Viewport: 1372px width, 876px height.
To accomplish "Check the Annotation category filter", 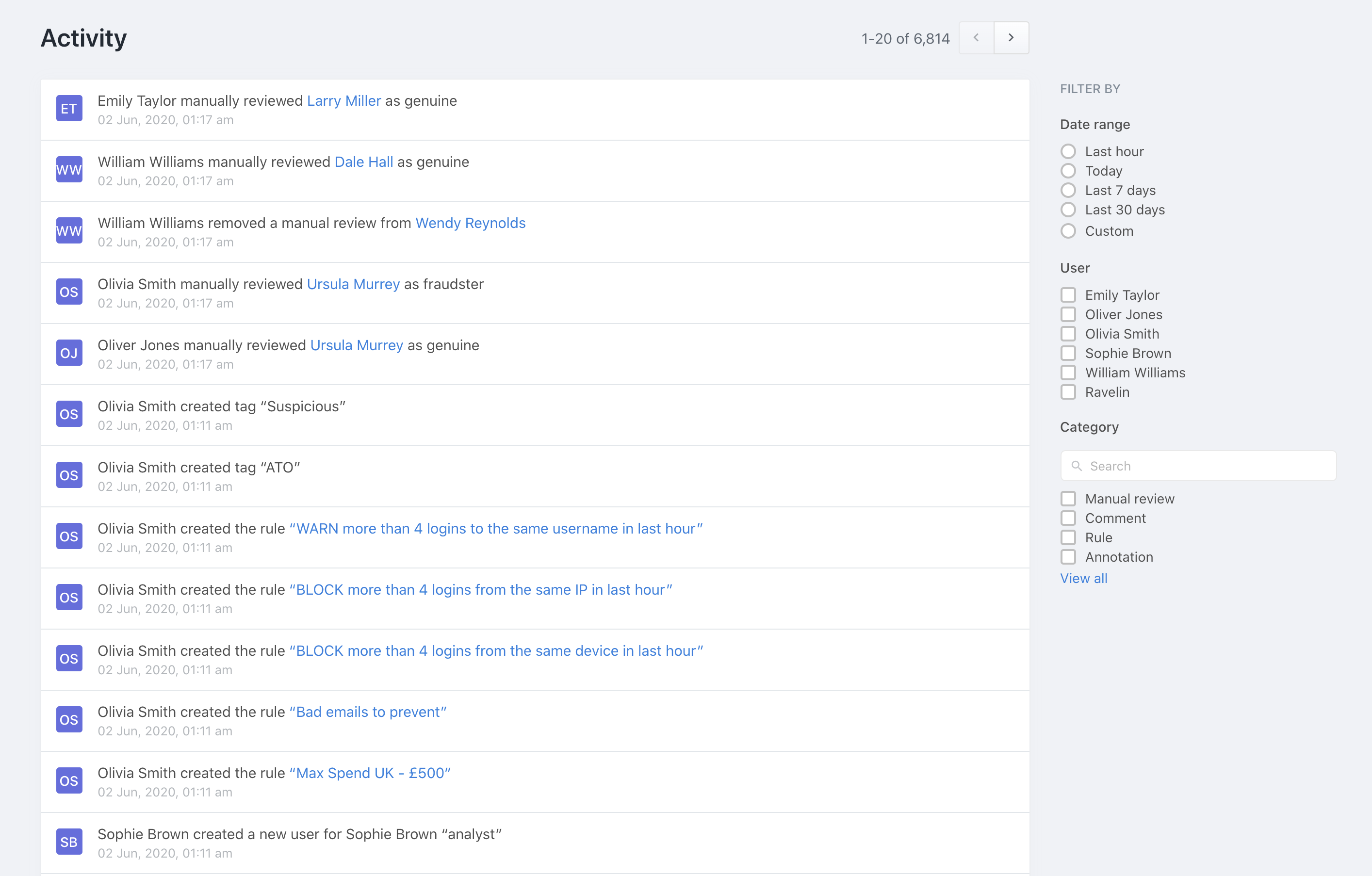I will [1068, 557].
